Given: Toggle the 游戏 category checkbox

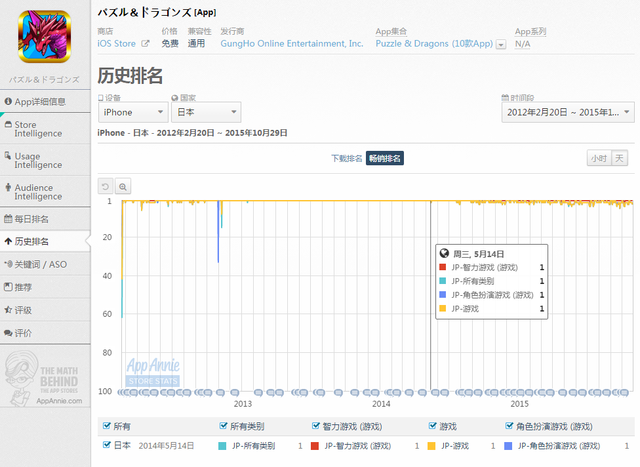Looking at the screenshot, I should [x=433, y=426].
